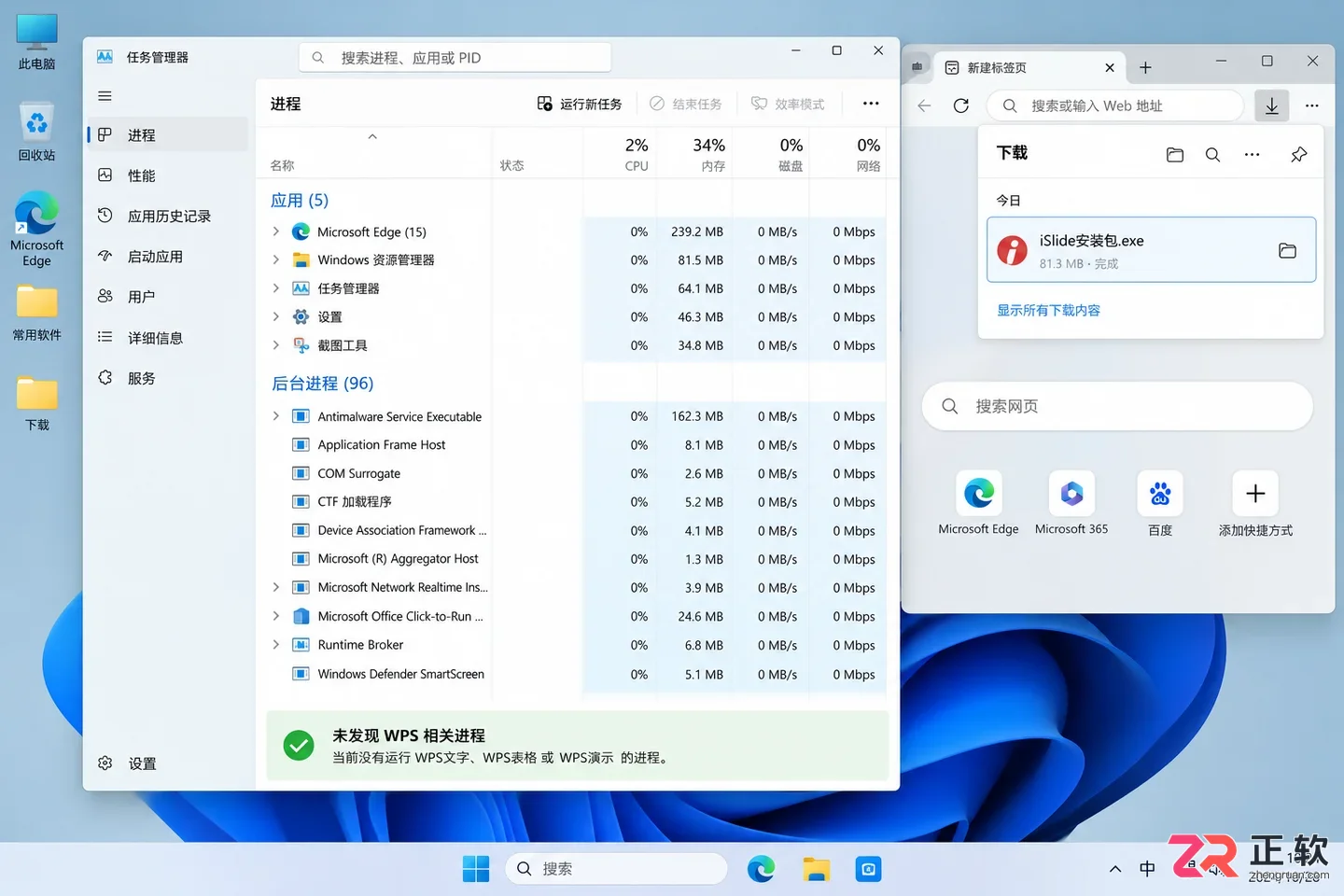Open App history in Task Manager sidebar
This screenshot has height=896, width=1344.
(168, 216)
